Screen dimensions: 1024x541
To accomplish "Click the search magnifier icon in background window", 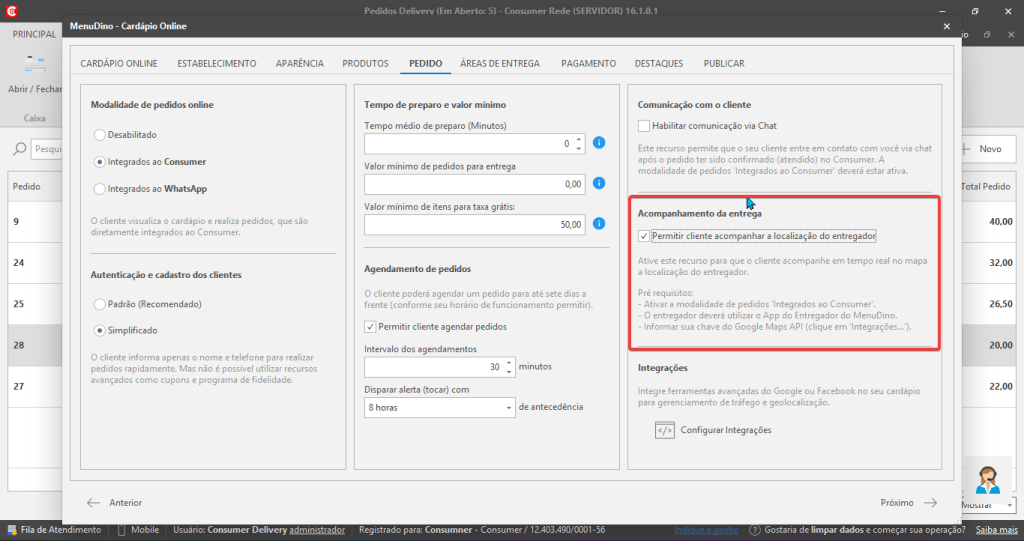I will point(20,149).
